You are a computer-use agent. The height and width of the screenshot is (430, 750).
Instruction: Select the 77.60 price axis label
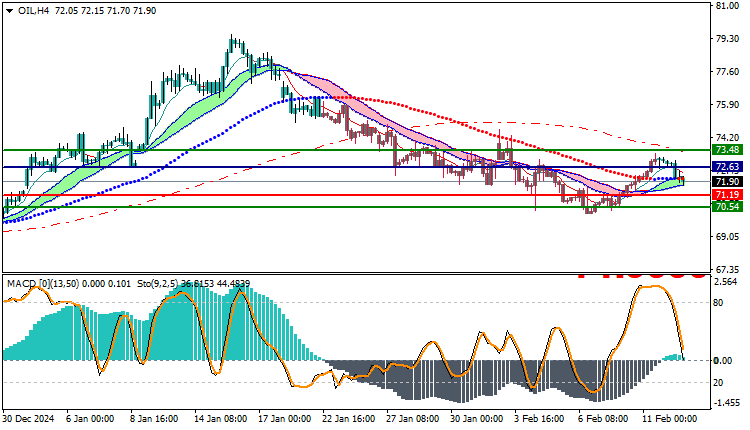click(727, 72)
